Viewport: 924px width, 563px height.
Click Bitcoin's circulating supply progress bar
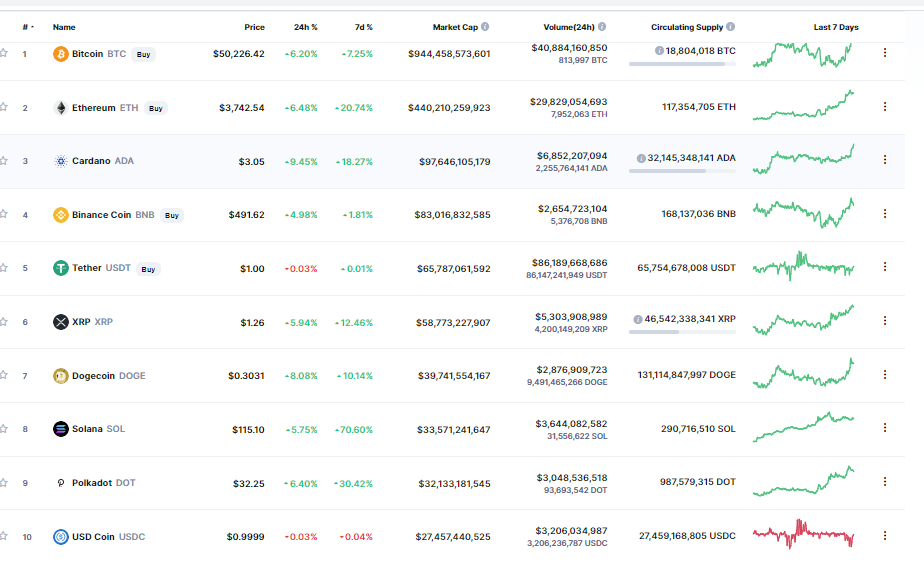682,64
